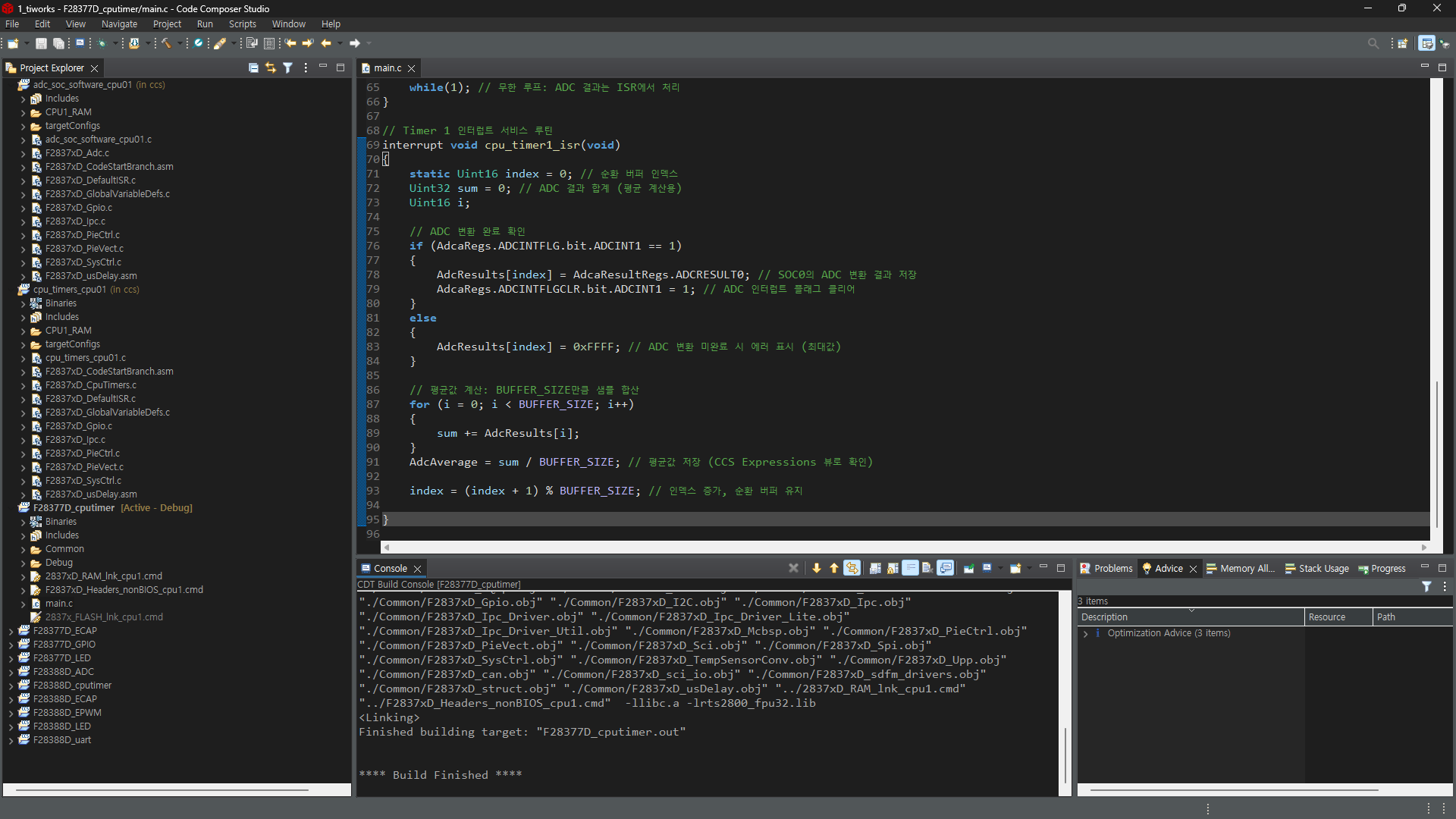Select main.c in Project Explorer
This screenshot has height=819, width=1456.
click(x=58, y=604)
